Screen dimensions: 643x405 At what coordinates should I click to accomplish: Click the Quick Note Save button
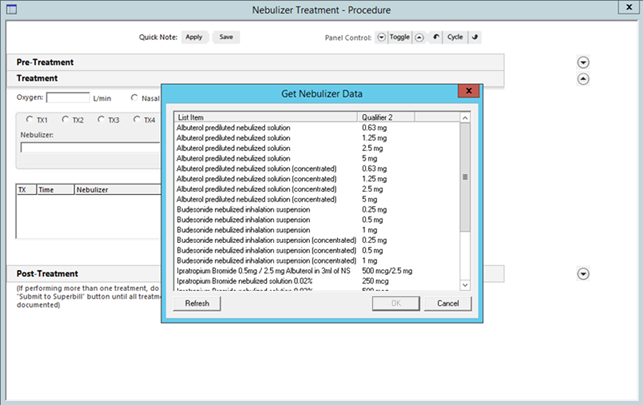226,37
